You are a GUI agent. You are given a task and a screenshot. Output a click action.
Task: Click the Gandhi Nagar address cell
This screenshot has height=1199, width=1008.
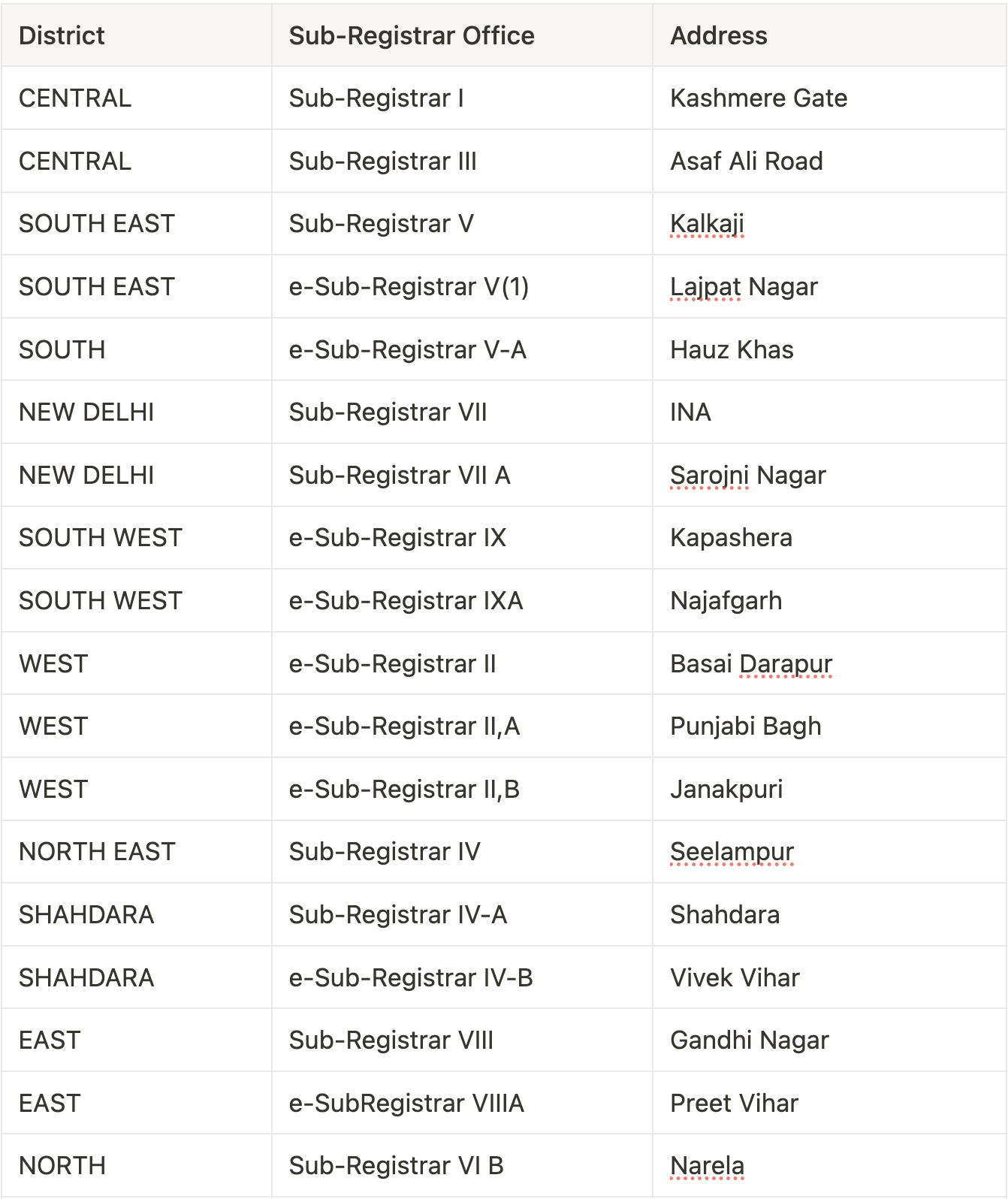(x=749, y=1040)
